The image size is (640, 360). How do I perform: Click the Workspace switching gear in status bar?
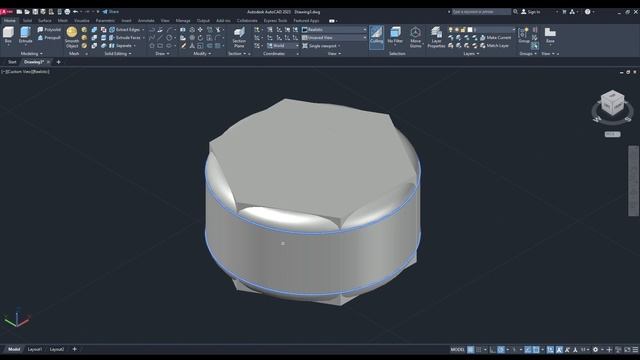pos(596,349)
